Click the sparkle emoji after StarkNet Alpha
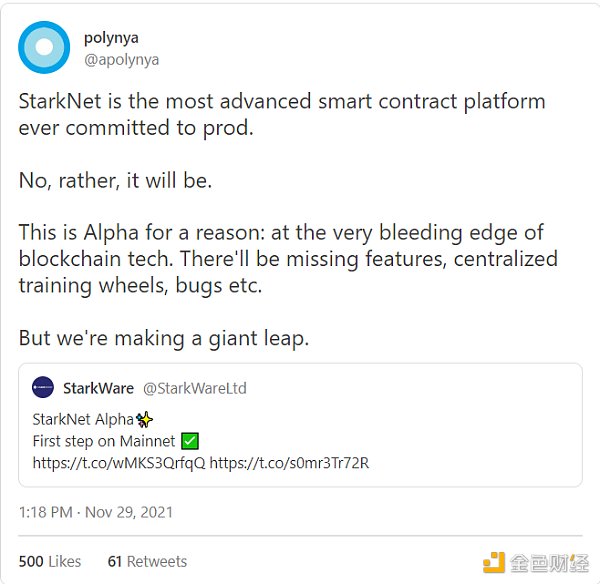The height and width of the screenshot is (584, 600). tap(144, 420)
